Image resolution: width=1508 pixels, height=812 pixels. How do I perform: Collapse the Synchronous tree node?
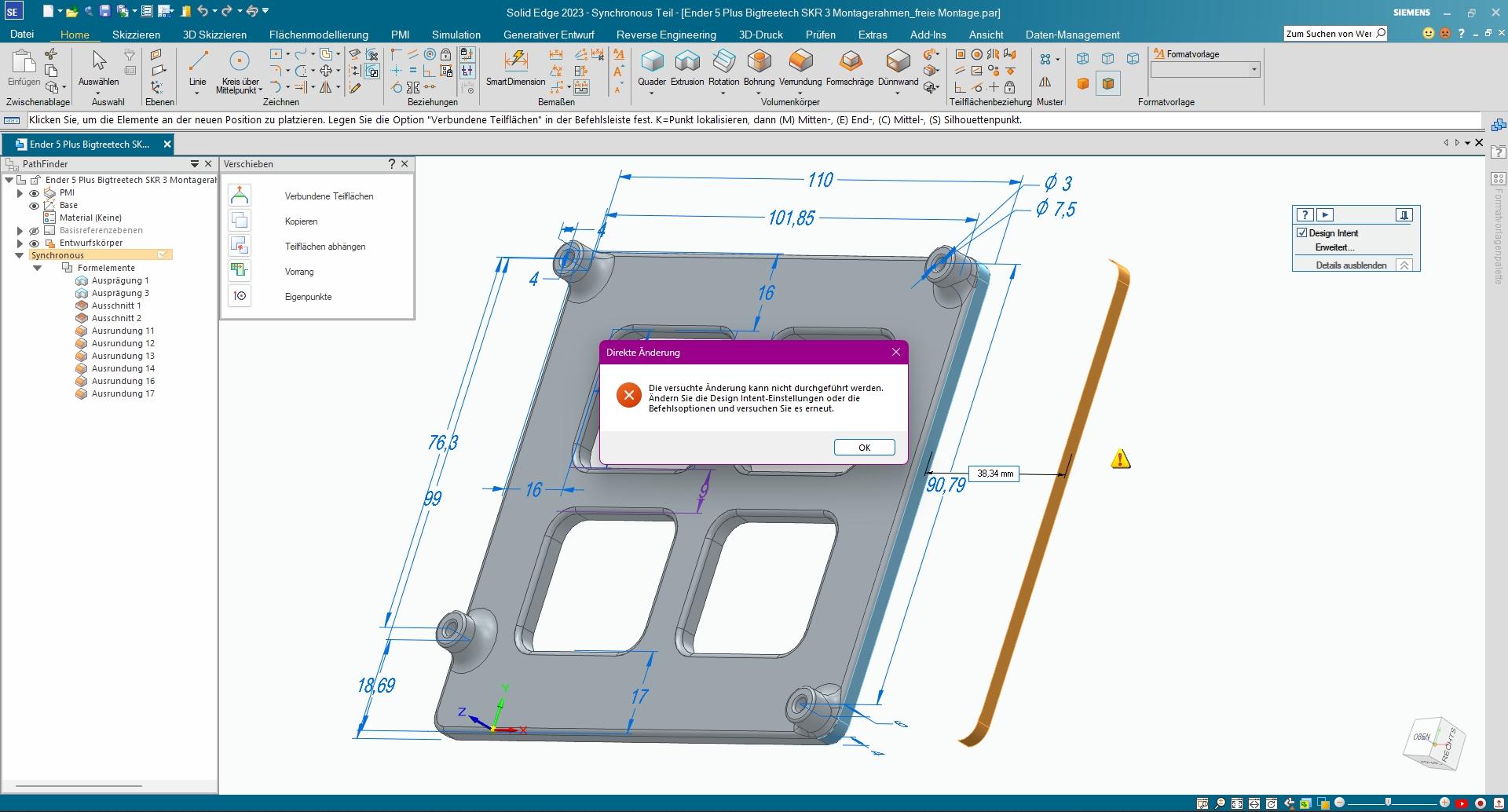20,255
